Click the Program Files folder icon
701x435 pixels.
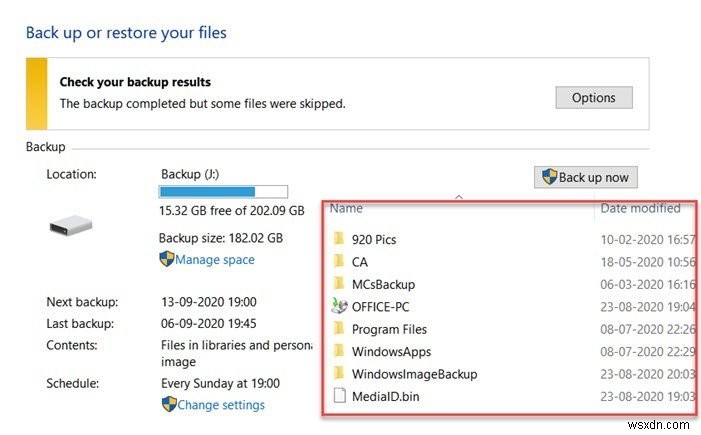click(x=339, y=329)
